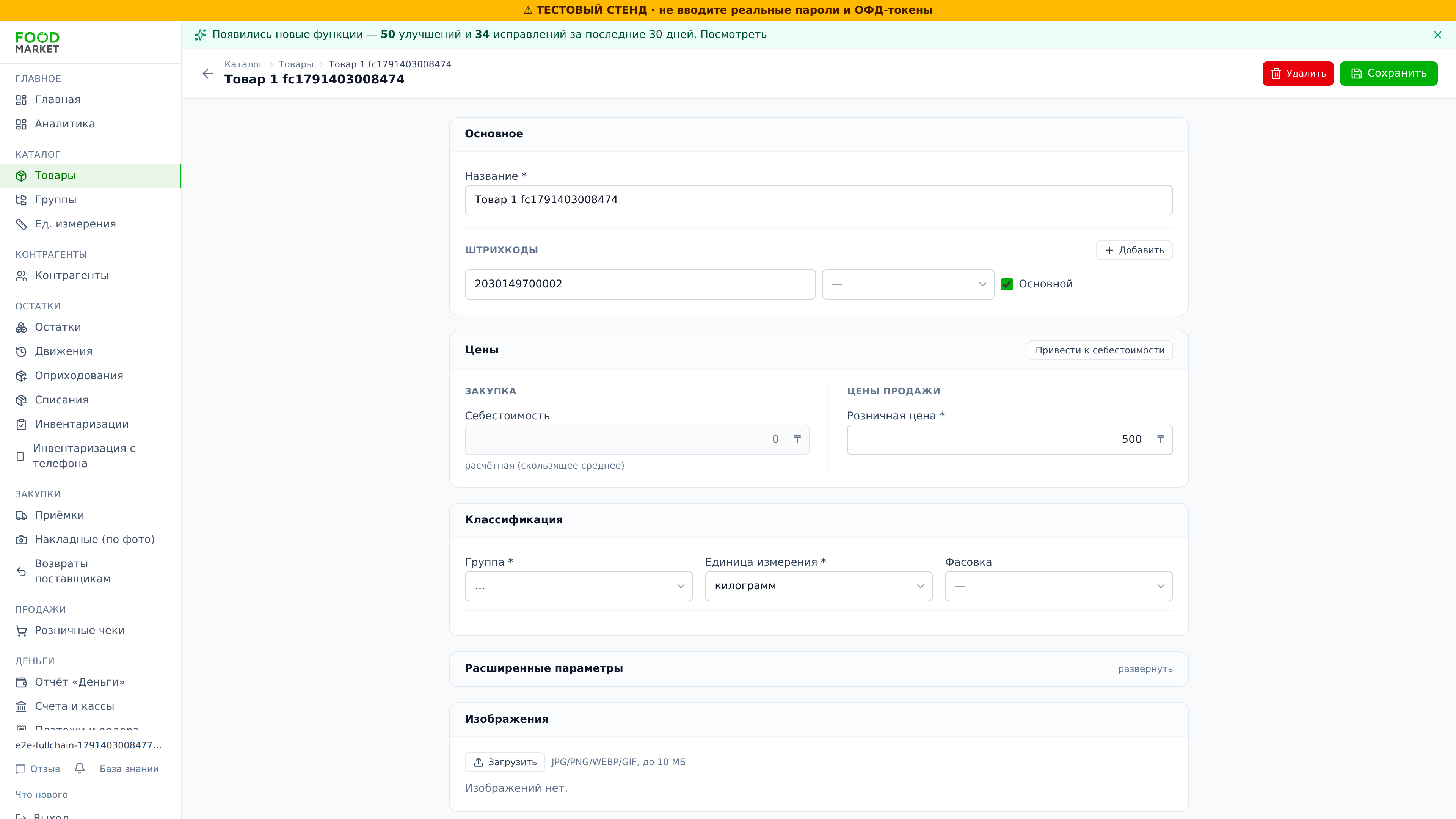Viewport: 1456px width, 819px height.
Task: Click the Розничная цена input field
Action: (1009, 440)
